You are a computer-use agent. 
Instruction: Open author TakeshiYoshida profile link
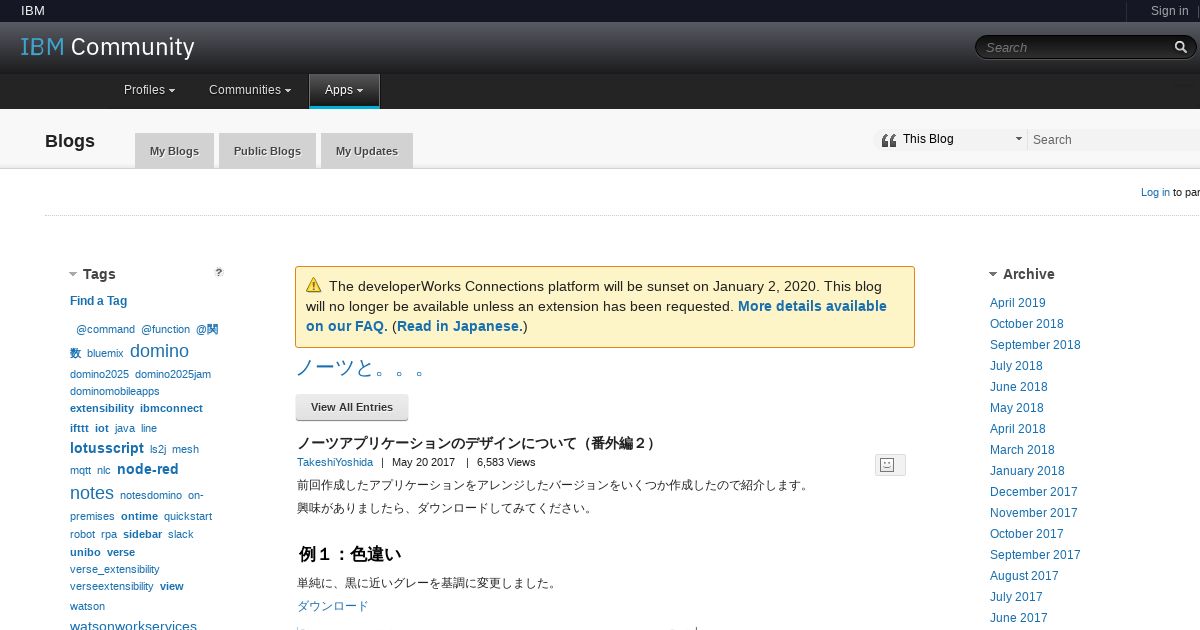335,462
